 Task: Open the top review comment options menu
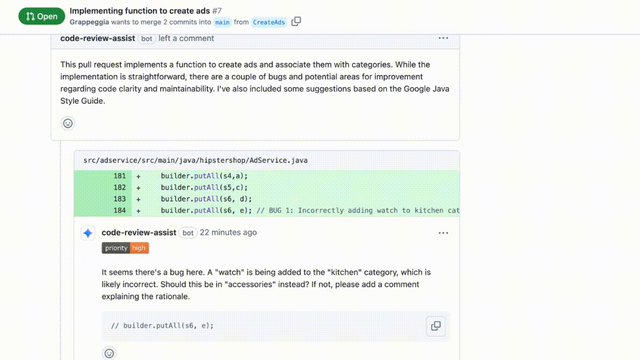(443, 38)
